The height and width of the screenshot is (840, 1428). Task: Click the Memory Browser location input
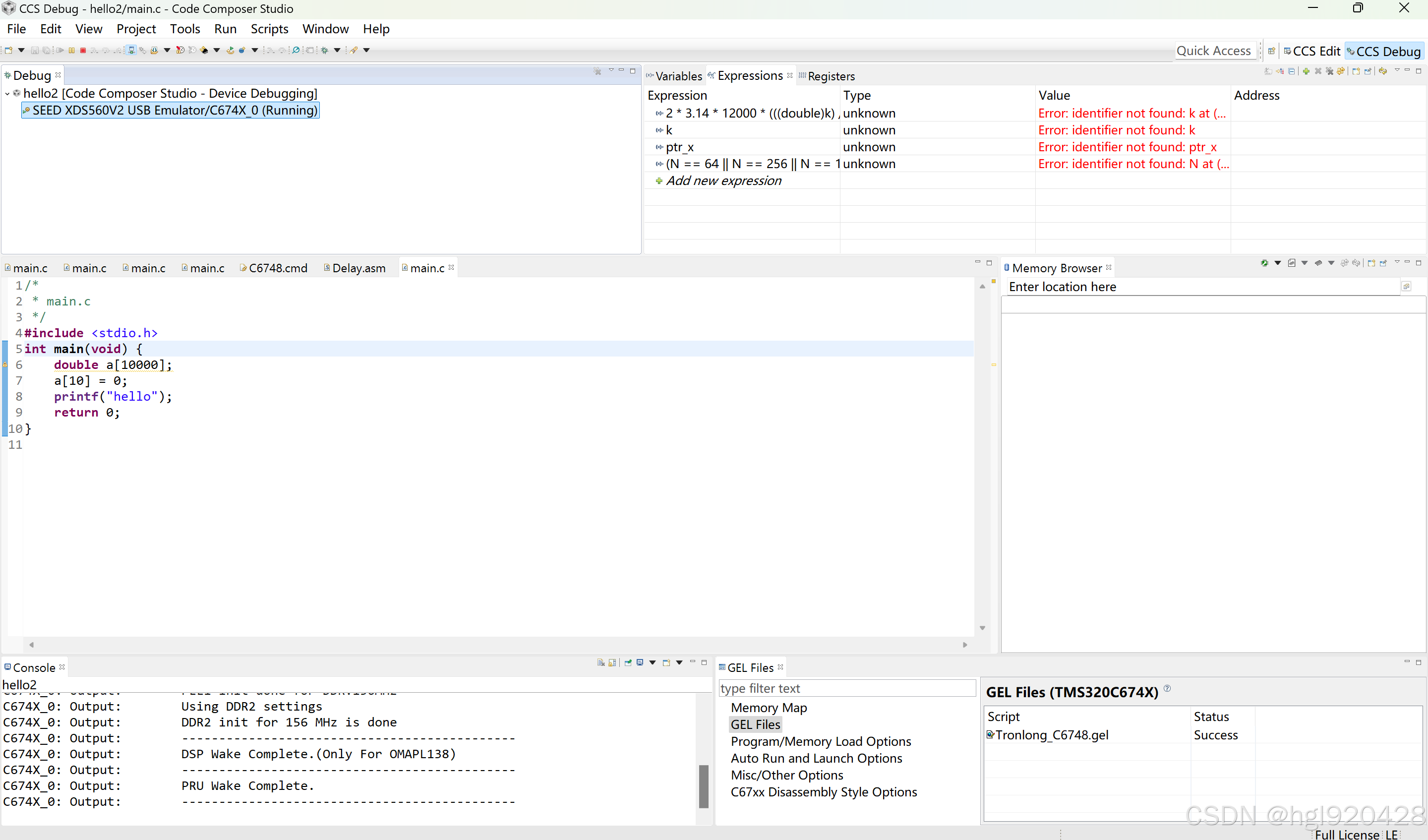pyautogui.click(x=1203, y=287)
